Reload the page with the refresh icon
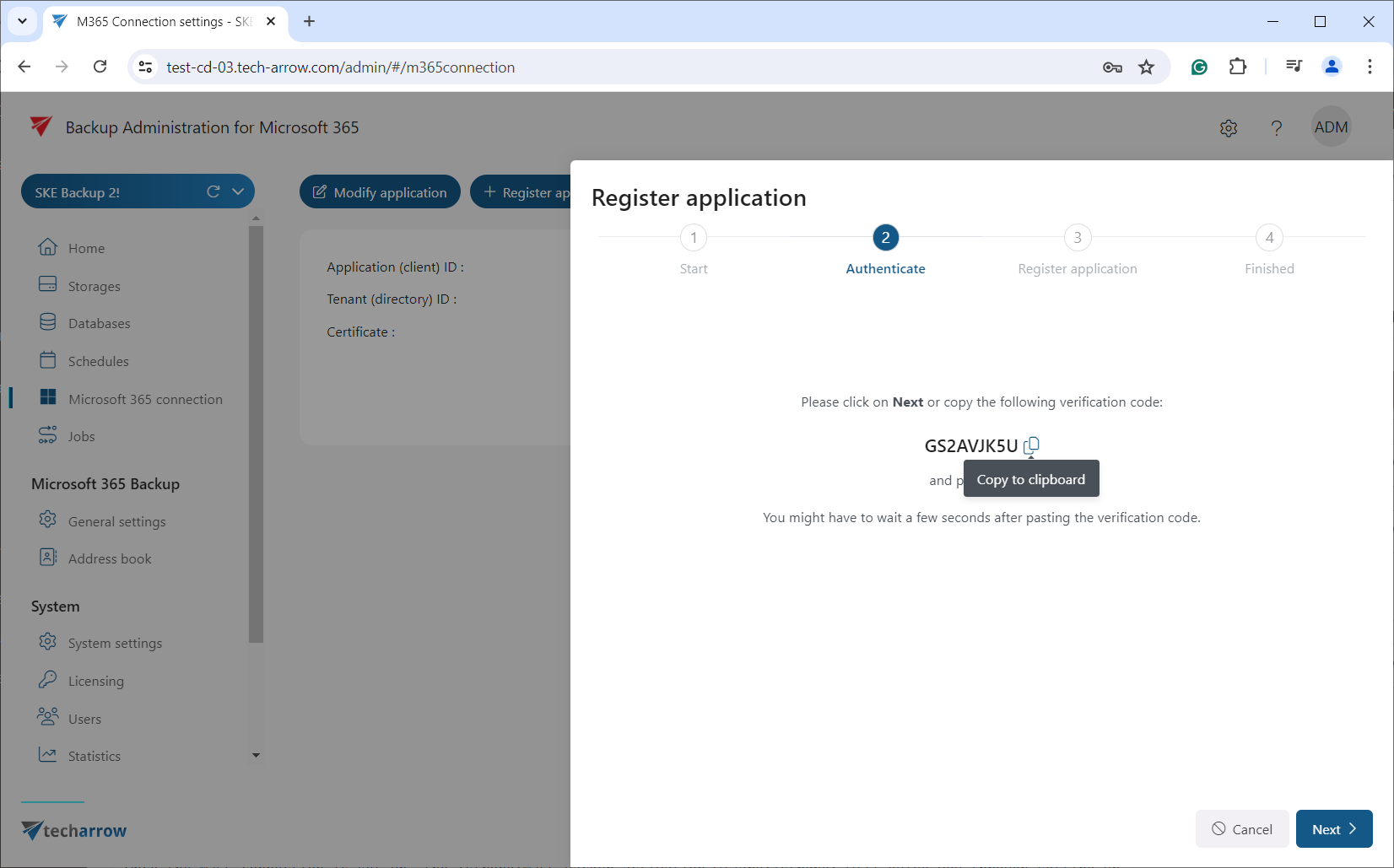The image size is (1394, 868). tap(100, 67)
